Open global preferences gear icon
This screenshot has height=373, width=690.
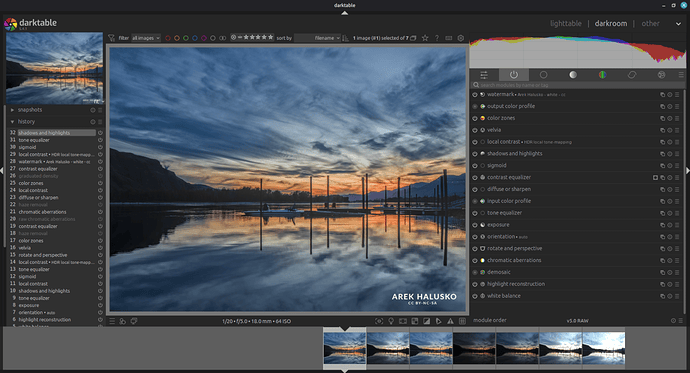pyautogui.click(x=461, y=38)
